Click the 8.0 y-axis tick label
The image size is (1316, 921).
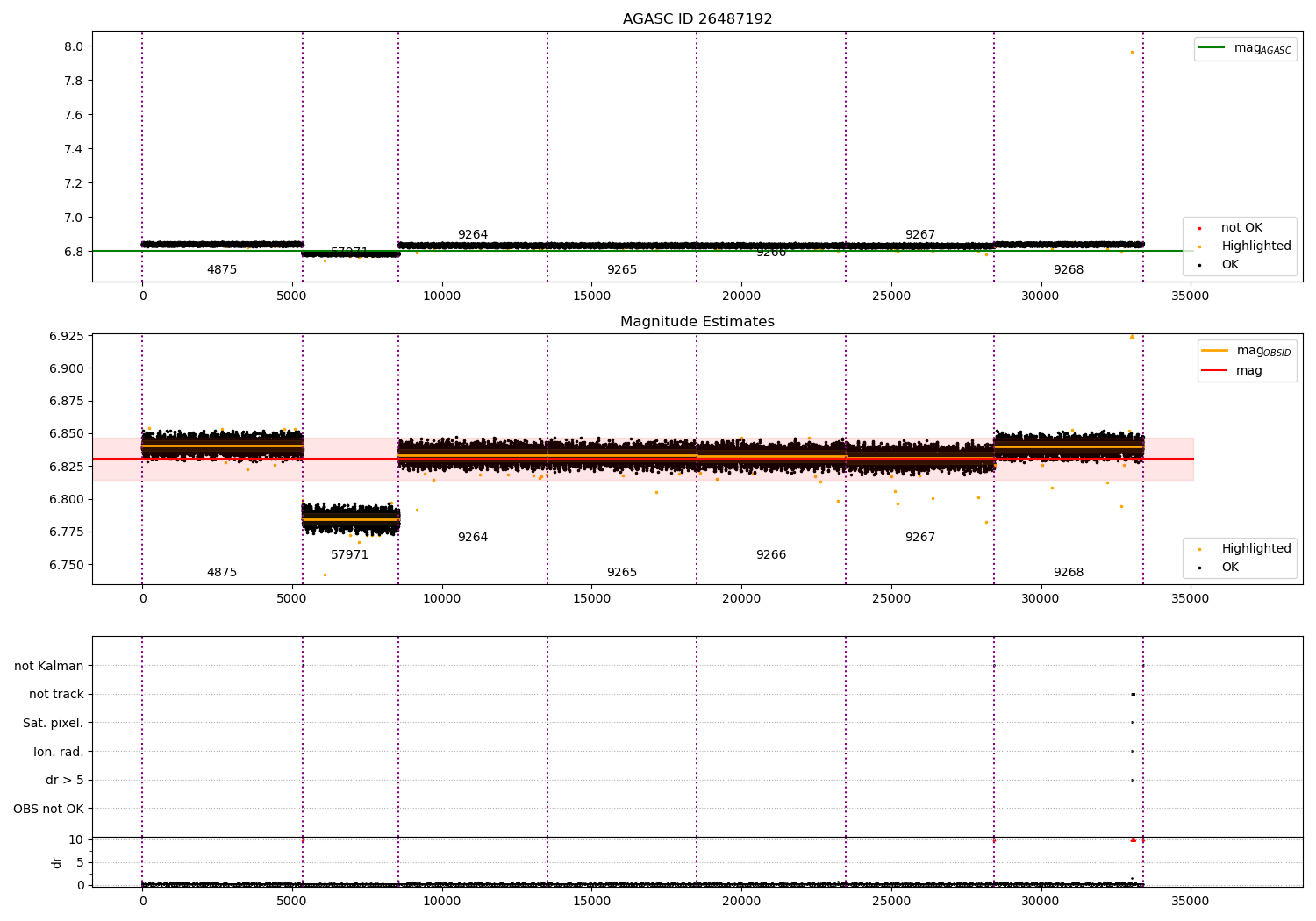click(73, 46)
